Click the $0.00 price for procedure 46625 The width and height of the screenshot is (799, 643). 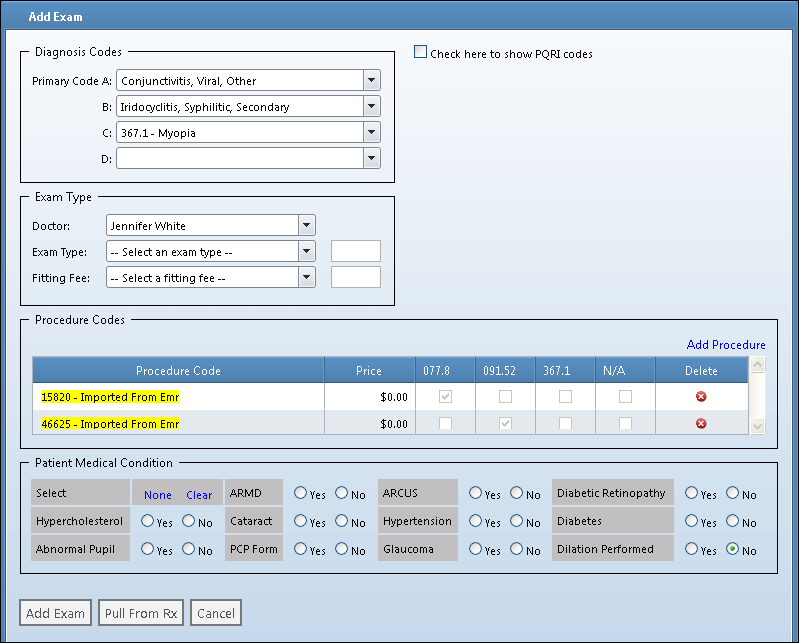394,424
